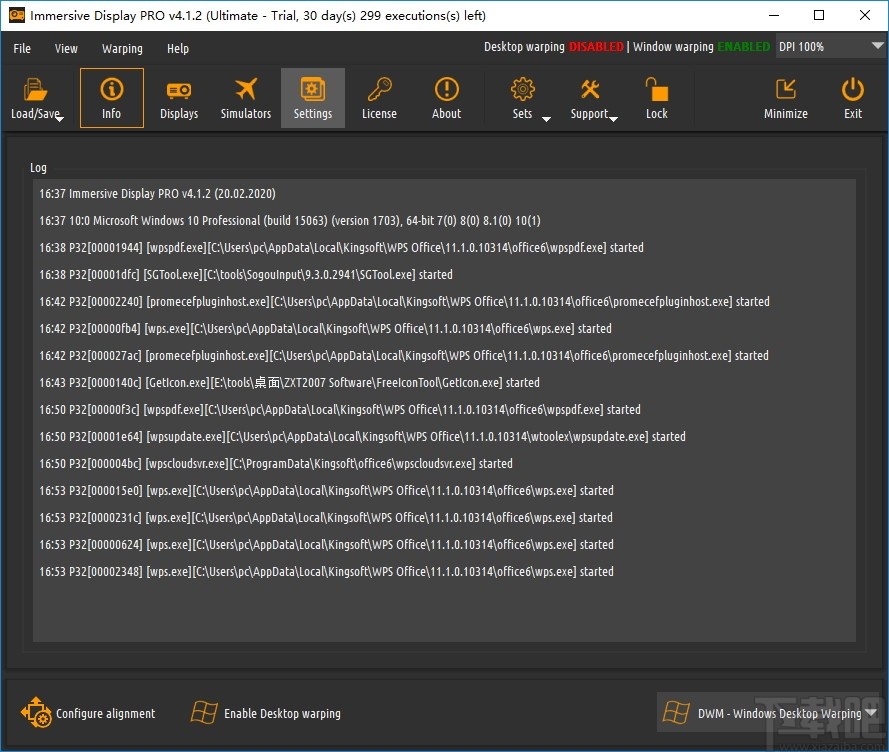Click the Sets gear icon
889x752 pixels.
click(x=522, y=90)
